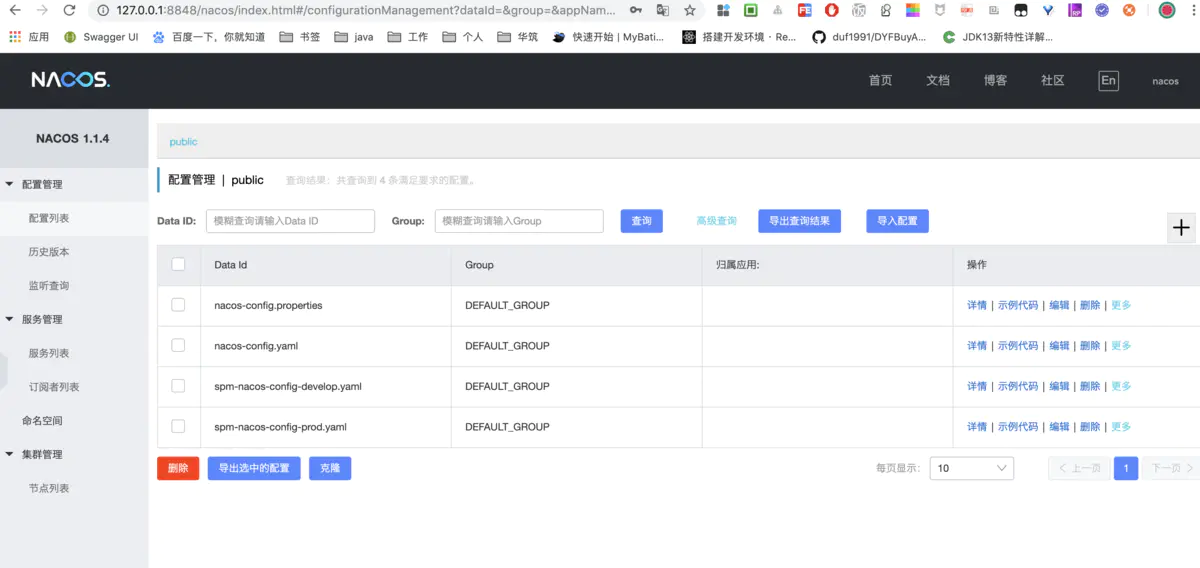
Task: Switch language with the En button
Action: [x=1108, y=81]
